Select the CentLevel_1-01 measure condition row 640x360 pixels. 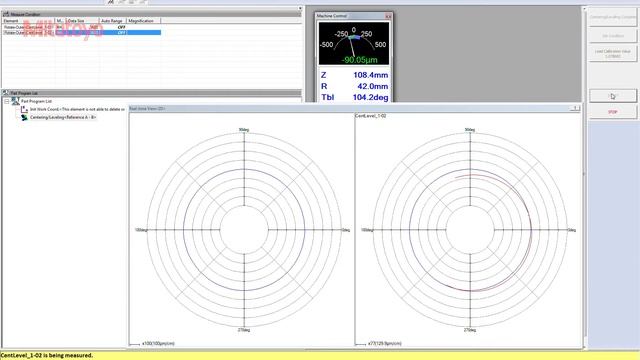82,27
